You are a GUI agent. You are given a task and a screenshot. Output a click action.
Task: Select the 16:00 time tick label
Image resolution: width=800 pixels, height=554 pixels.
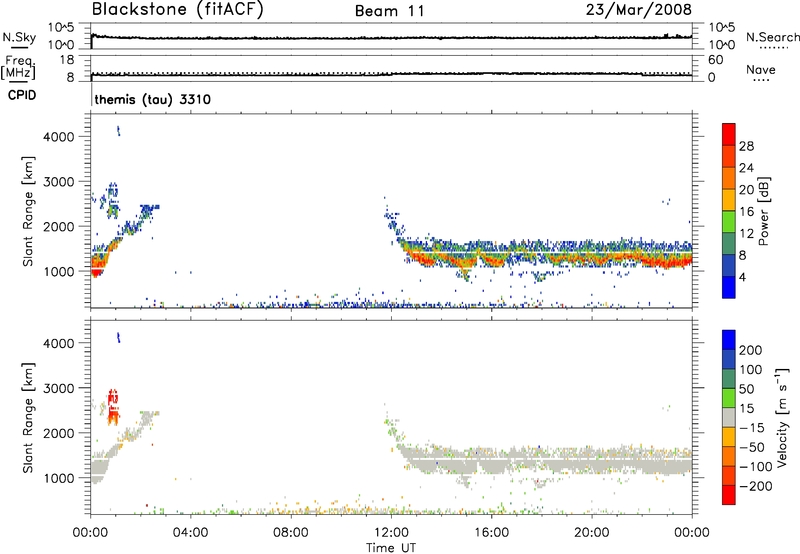coord(491,533)
